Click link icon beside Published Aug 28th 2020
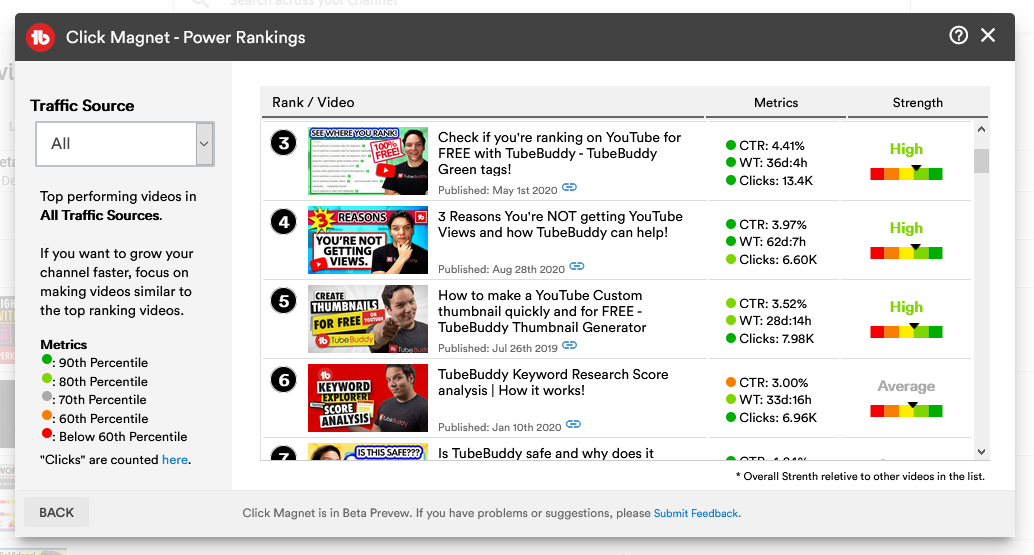This screenshot has height=555, width=1034. pos(577,266)
